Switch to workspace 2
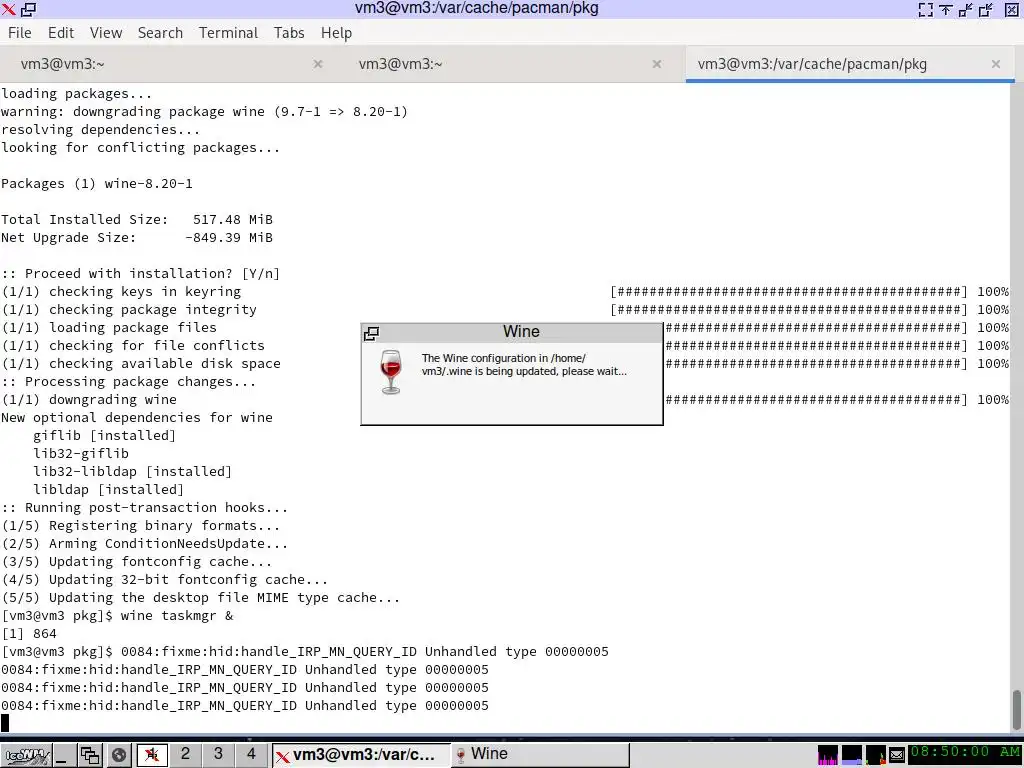Screen dimensions: 1024x768 tap(185, 754)
